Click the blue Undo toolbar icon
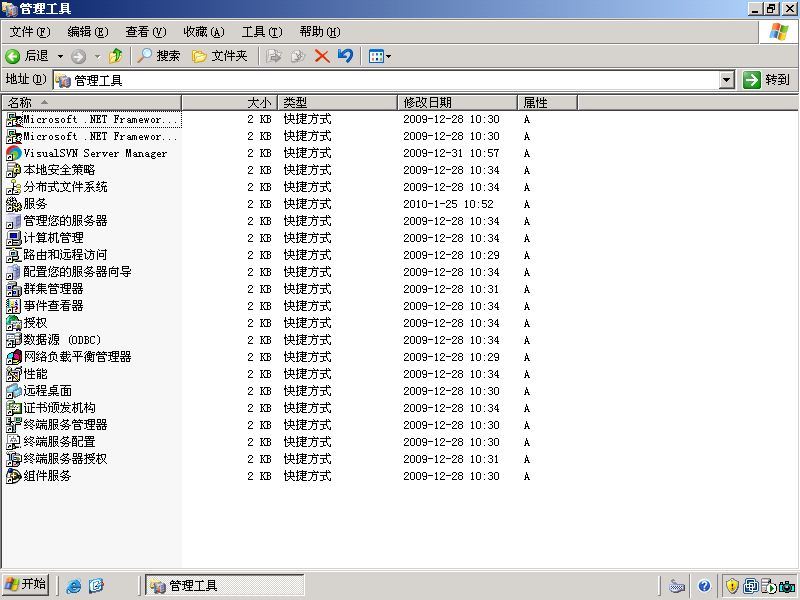The image size is (800, 600). pyautogui.click(x=345, y=56)
